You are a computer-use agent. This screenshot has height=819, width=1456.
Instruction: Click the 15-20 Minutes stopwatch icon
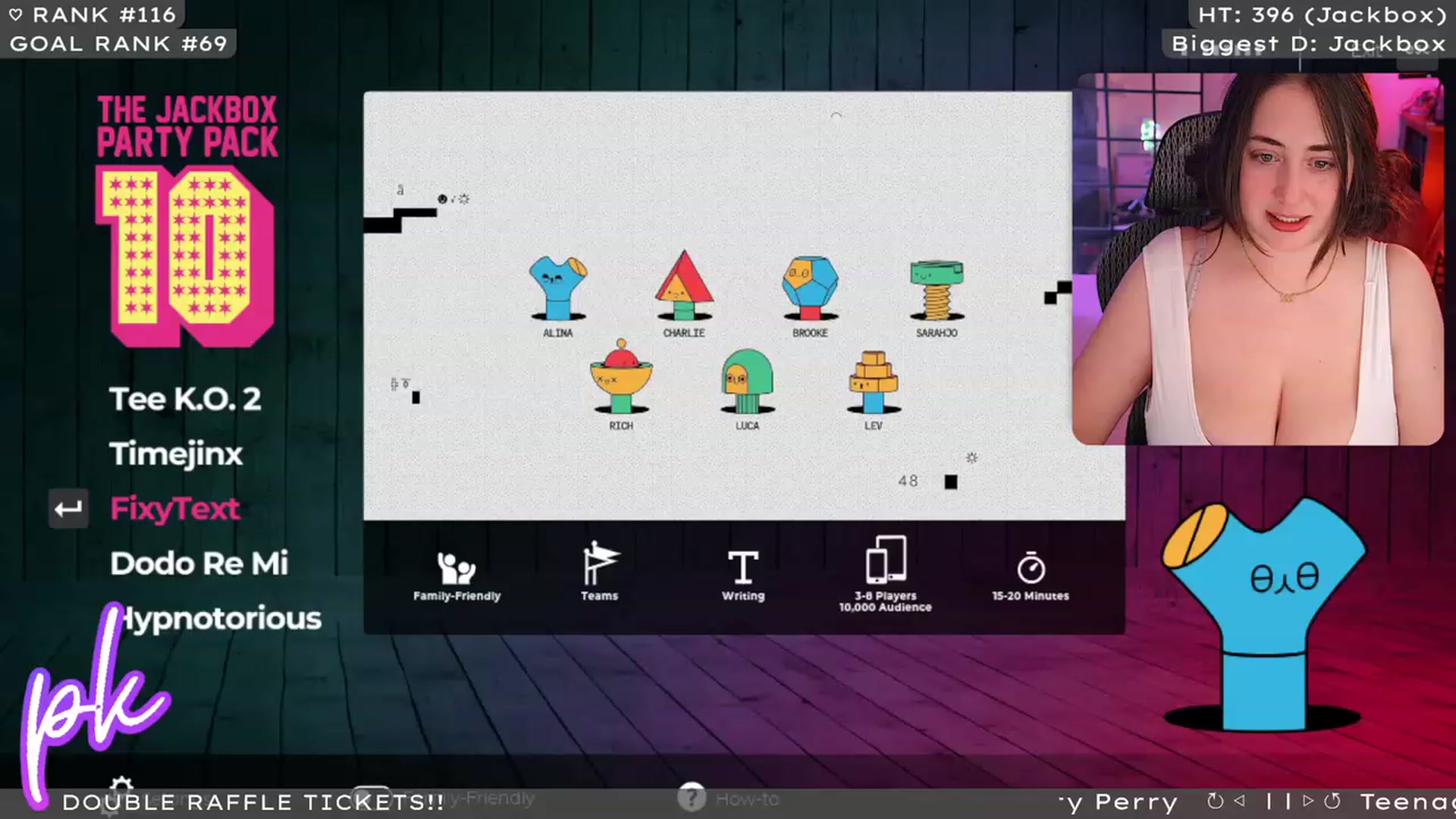pos(1031,567)
